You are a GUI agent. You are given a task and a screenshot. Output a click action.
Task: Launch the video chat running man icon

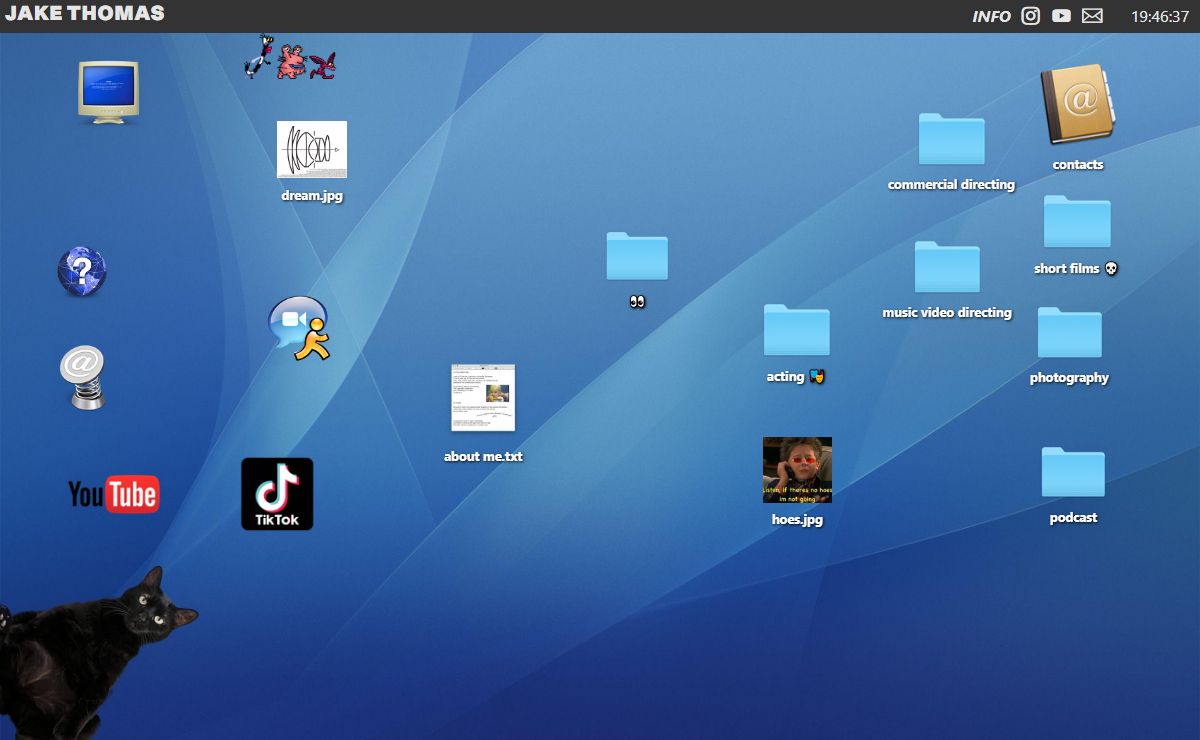[x=299, y=328]
